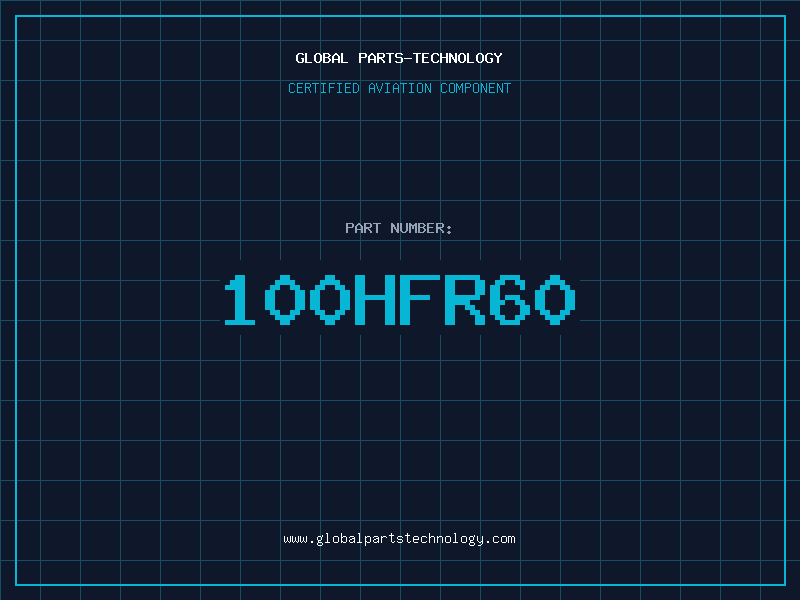This screenshot has height=600, width=800.
Task: Select the word CERTIFIED in the subtitle
Action: click(x=323, y=89)
